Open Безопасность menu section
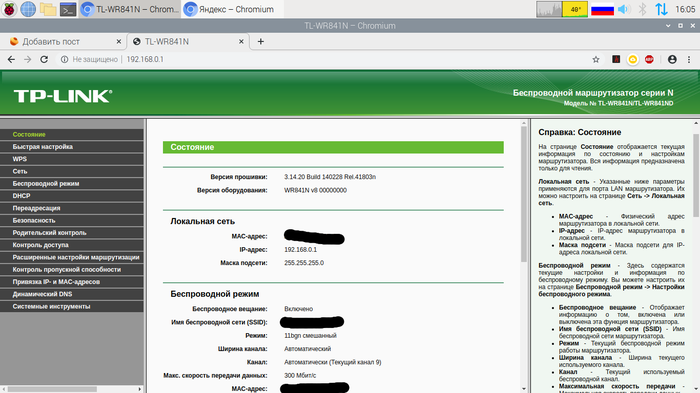 click(x=71, y=220)
